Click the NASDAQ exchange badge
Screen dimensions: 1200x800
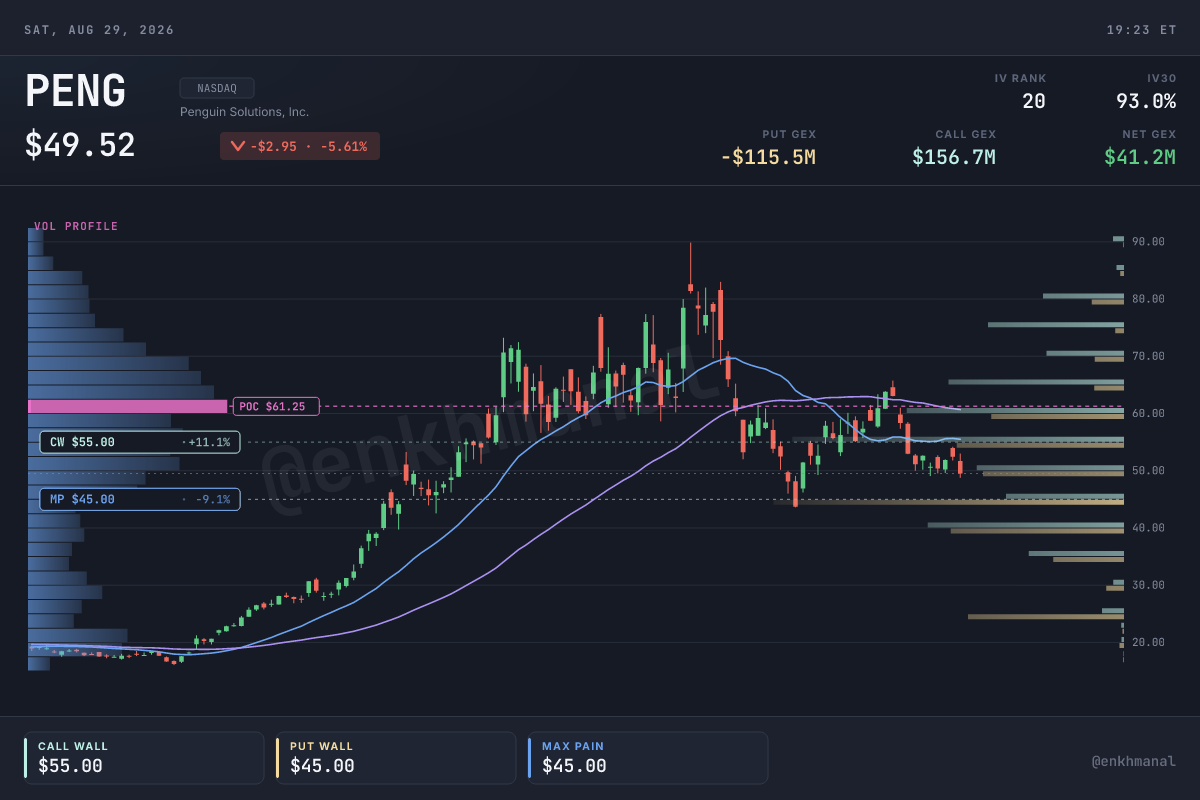click(217, 88)
